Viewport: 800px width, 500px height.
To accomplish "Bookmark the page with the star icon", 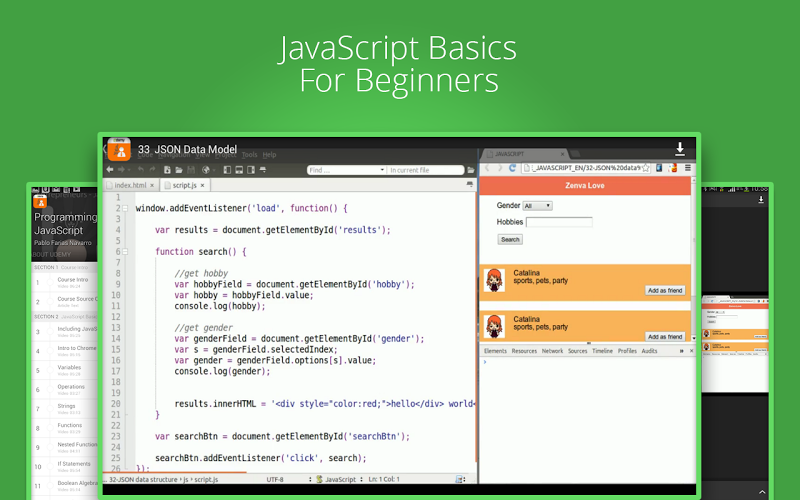I will pos(646,168).
